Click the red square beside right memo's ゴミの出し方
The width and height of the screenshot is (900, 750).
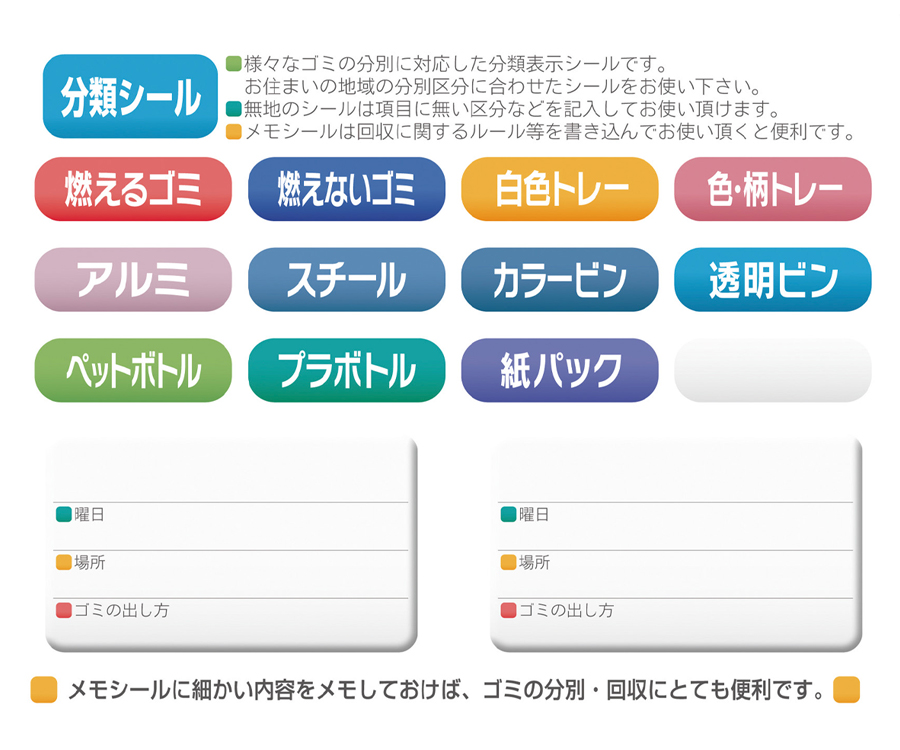click(508, 610)
